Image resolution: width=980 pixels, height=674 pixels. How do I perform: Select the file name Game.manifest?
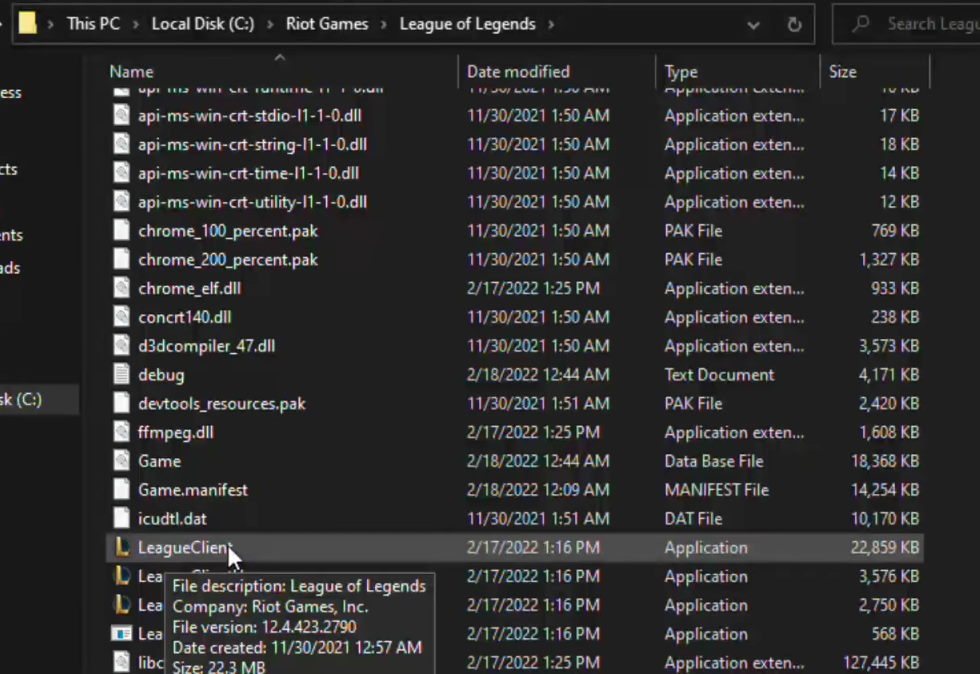tap(193, 490)
